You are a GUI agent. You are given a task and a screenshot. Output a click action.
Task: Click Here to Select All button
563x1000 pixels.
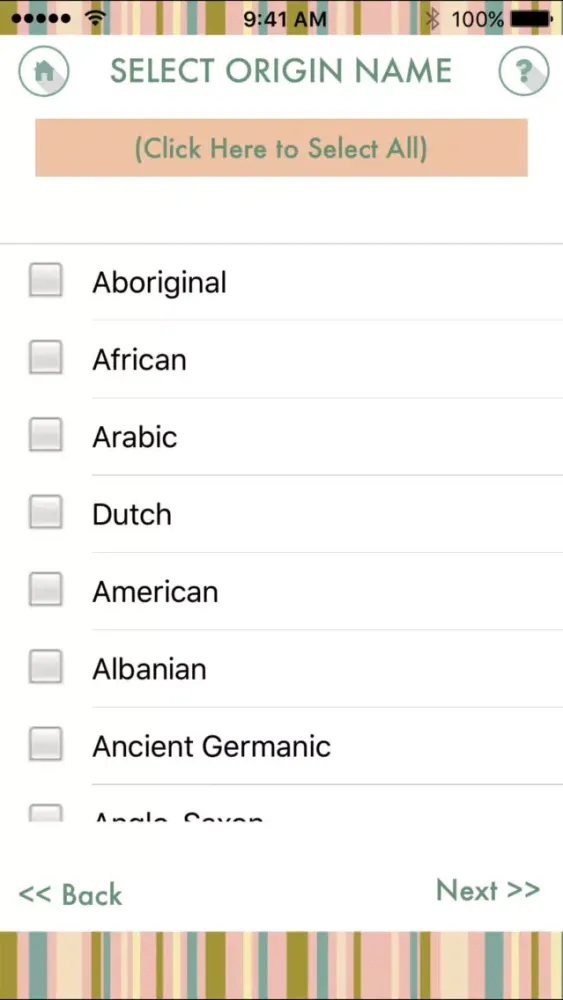[281, 147]
